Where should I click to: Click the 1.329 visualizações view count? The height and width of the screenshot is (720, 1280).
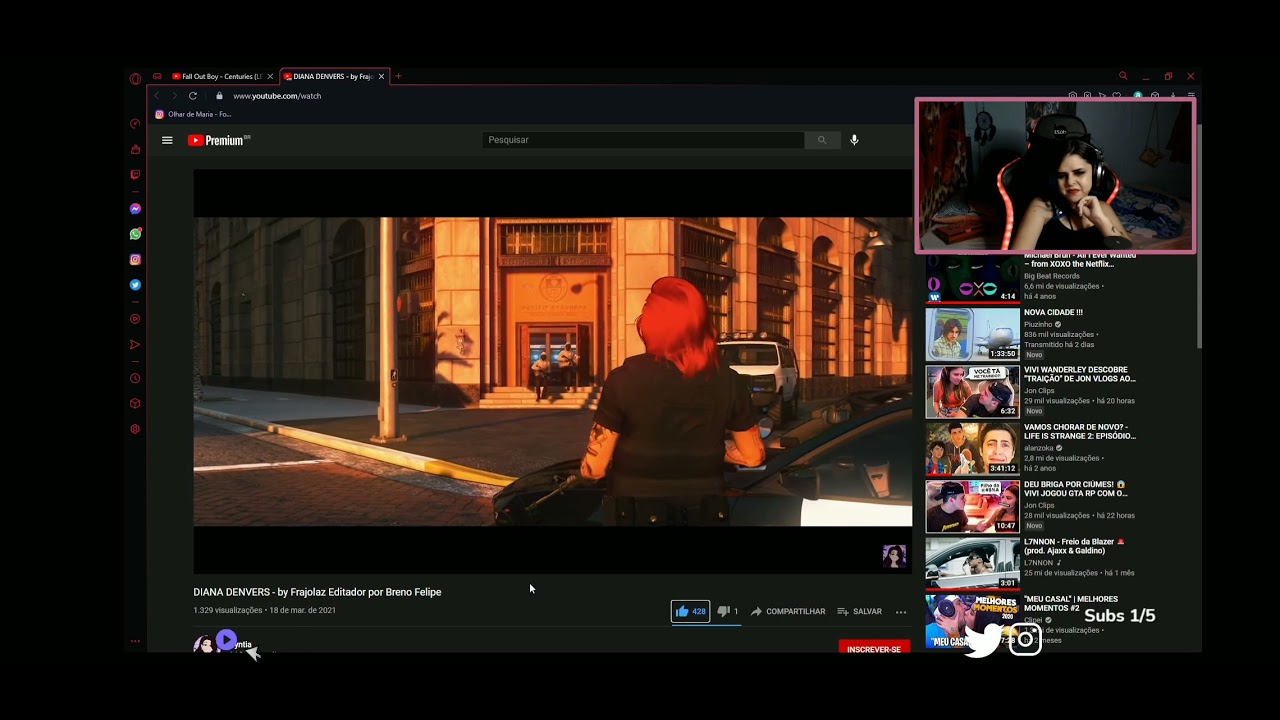click(228, 610)
